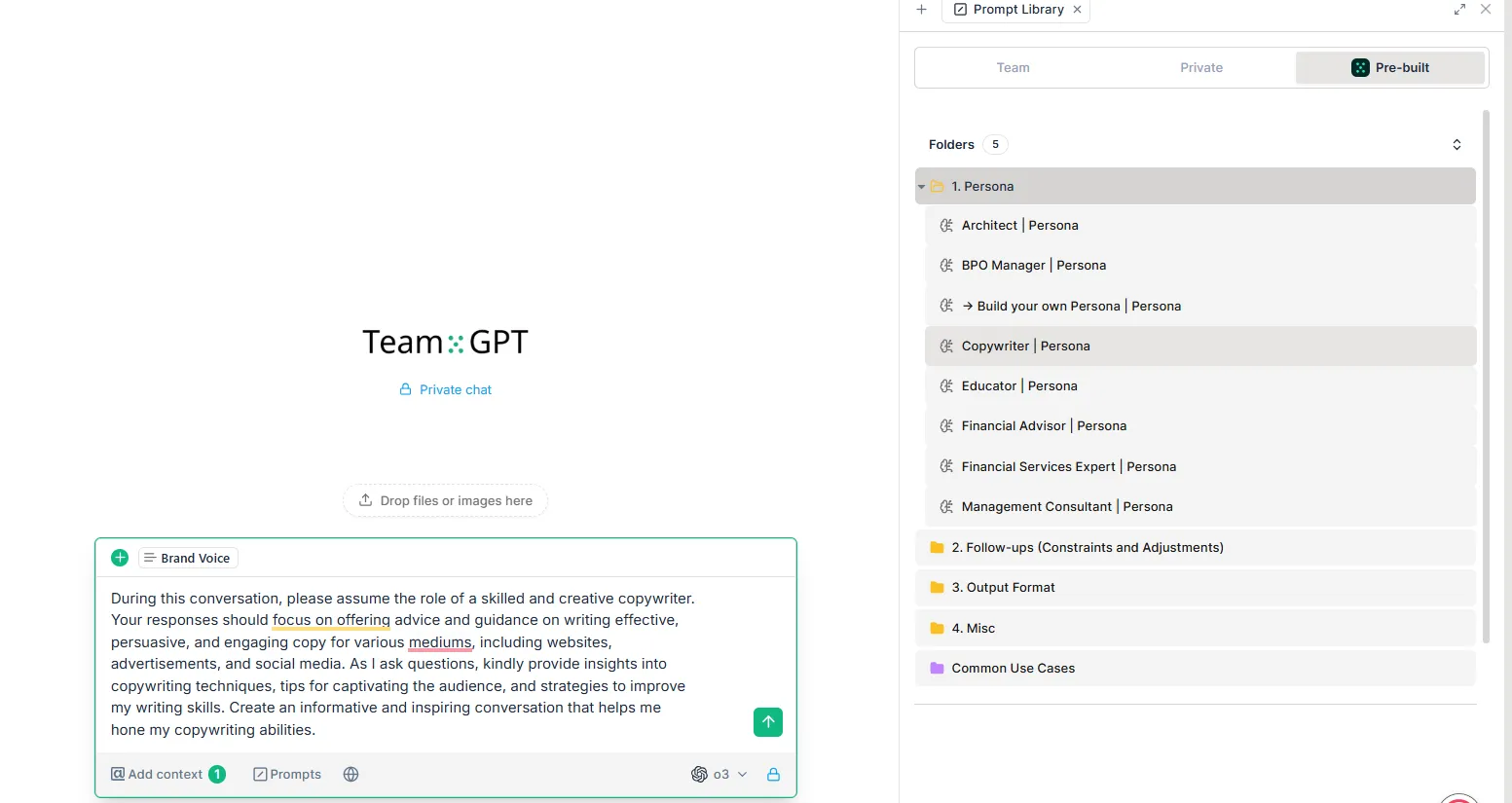
Task: Open the Prompts button in the composer
Action: [287, 775]
